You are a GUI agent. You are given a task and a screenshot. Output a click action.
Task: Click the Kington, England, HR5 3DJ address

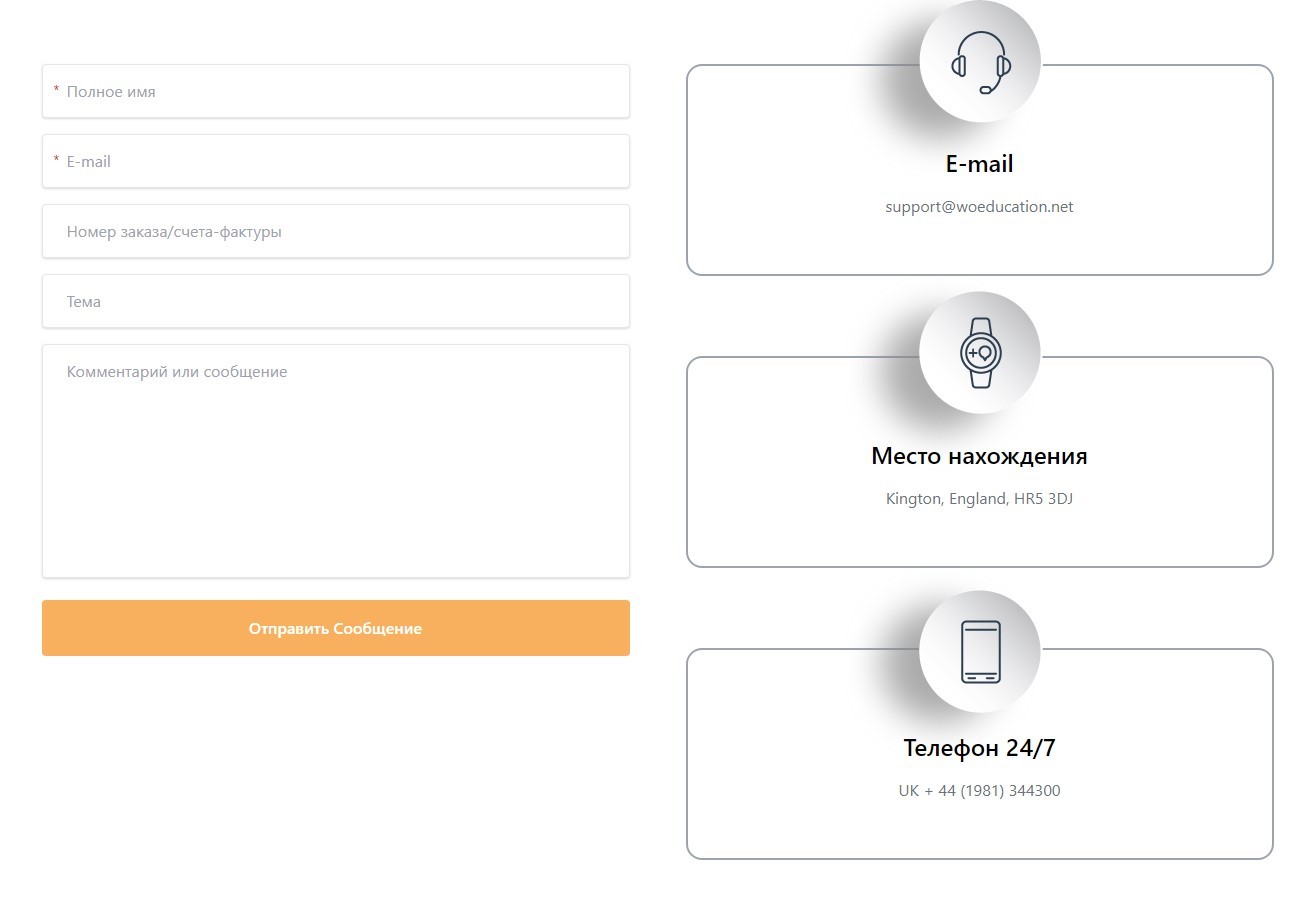tap(979, 499)
